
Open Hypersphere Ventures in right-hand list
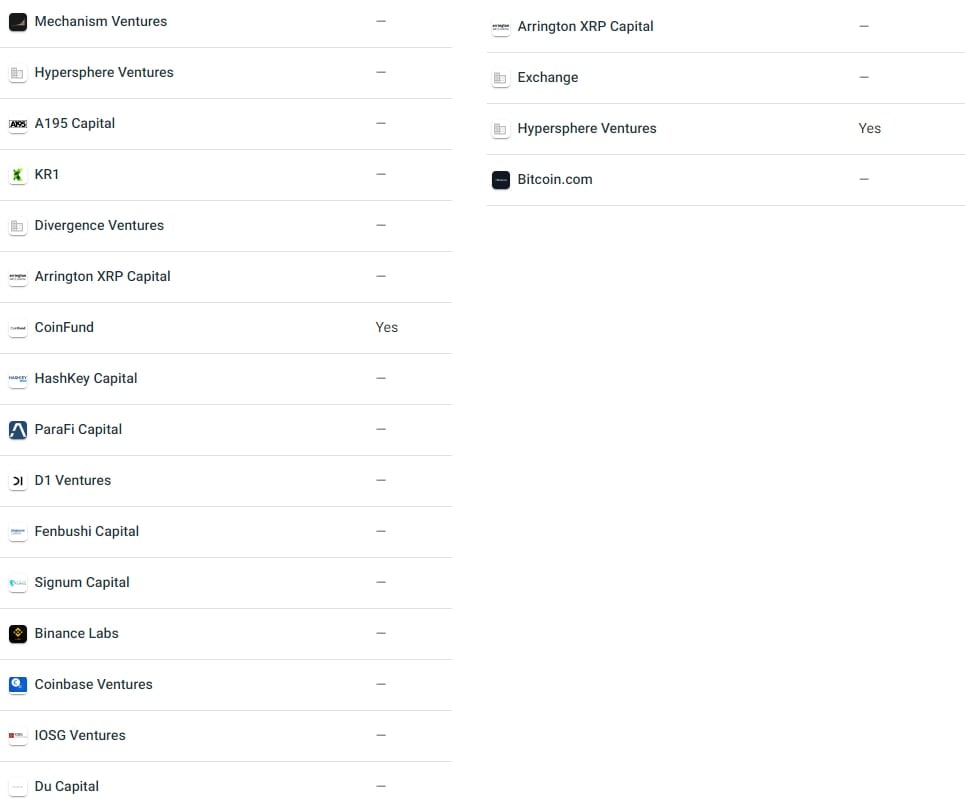click(x=587, y=129)
